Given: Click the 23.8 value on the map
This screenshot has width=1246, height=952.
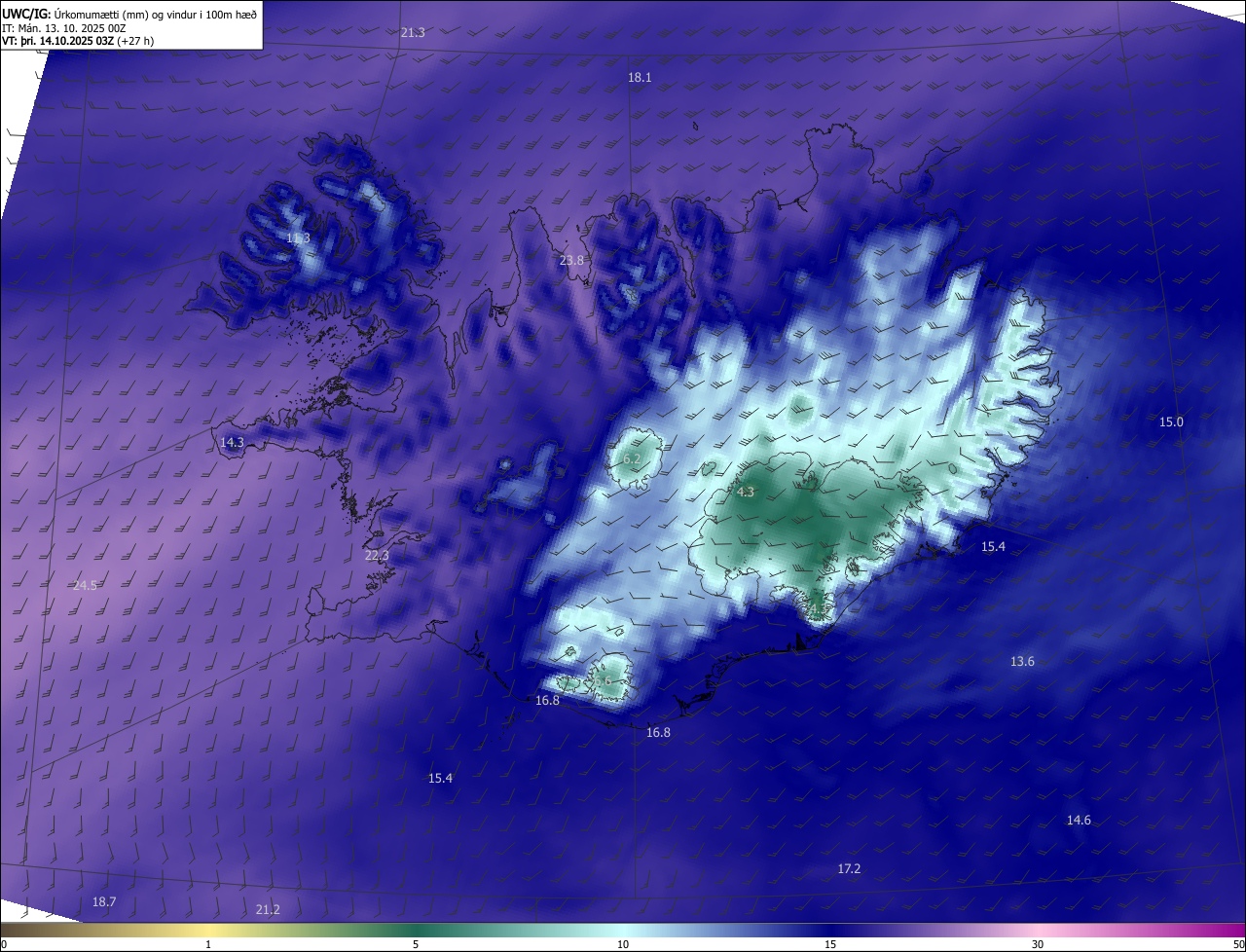Looking at the screenshot, I should tap(571, 260).
